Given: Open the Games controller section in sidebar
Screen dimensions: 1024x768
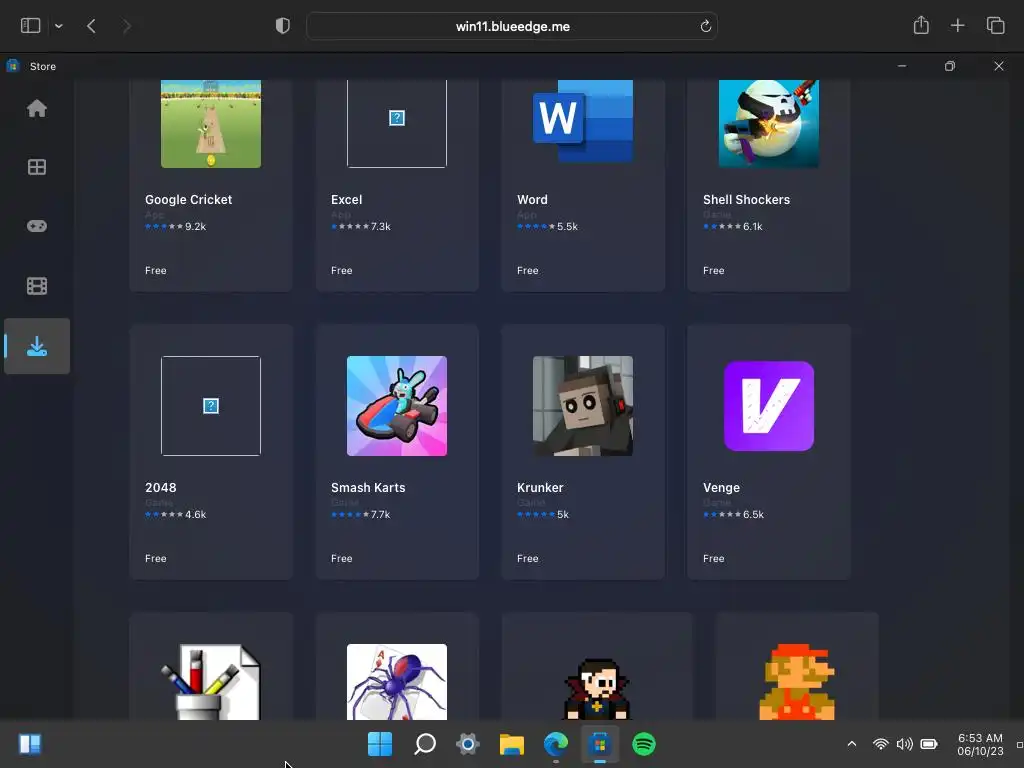Looking at the screenshot, I should 37,226.
